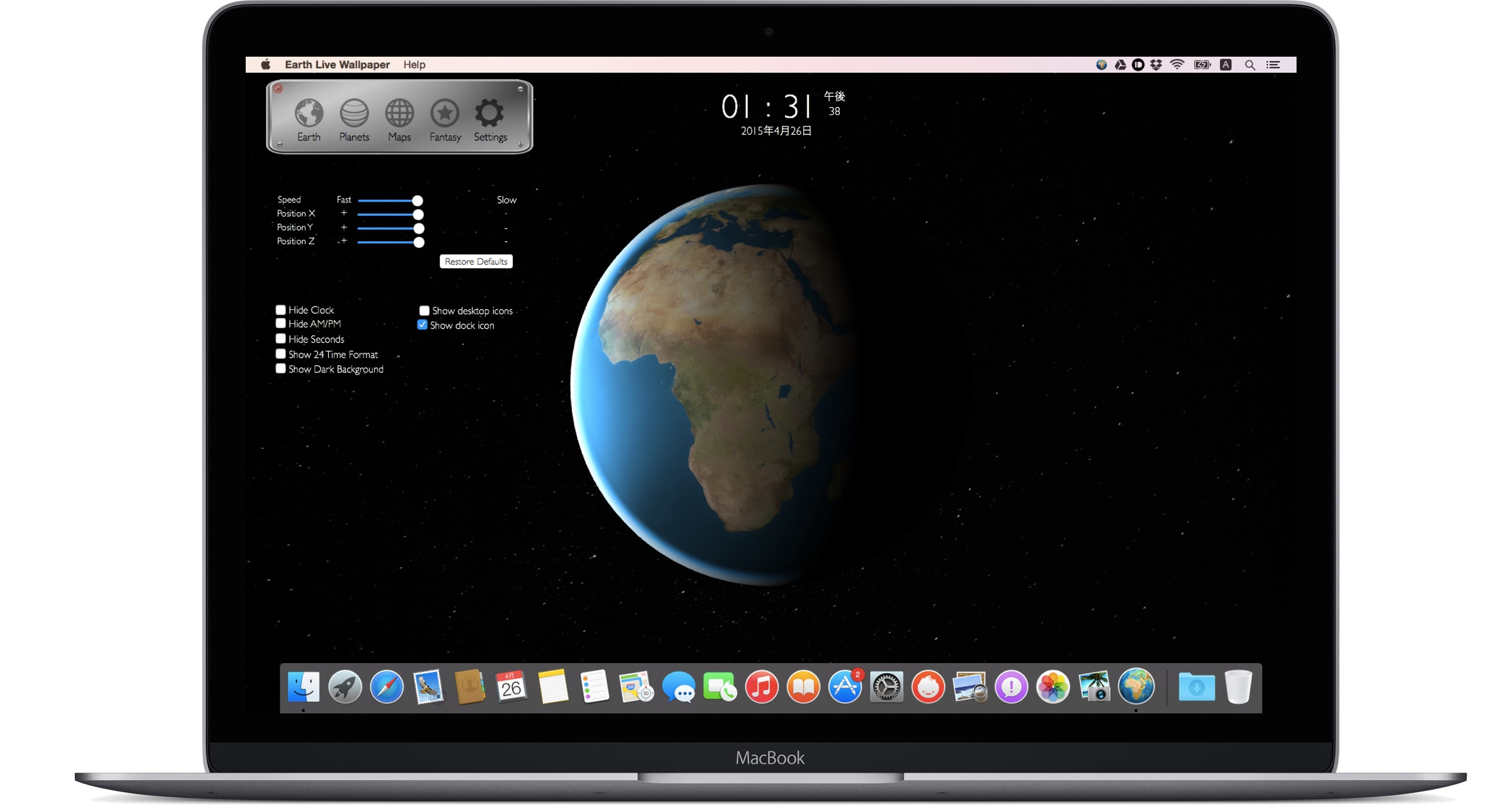1512x806 pixels.
Task: Click the Restore Defaults button
Action: click(x=477, y=261)
